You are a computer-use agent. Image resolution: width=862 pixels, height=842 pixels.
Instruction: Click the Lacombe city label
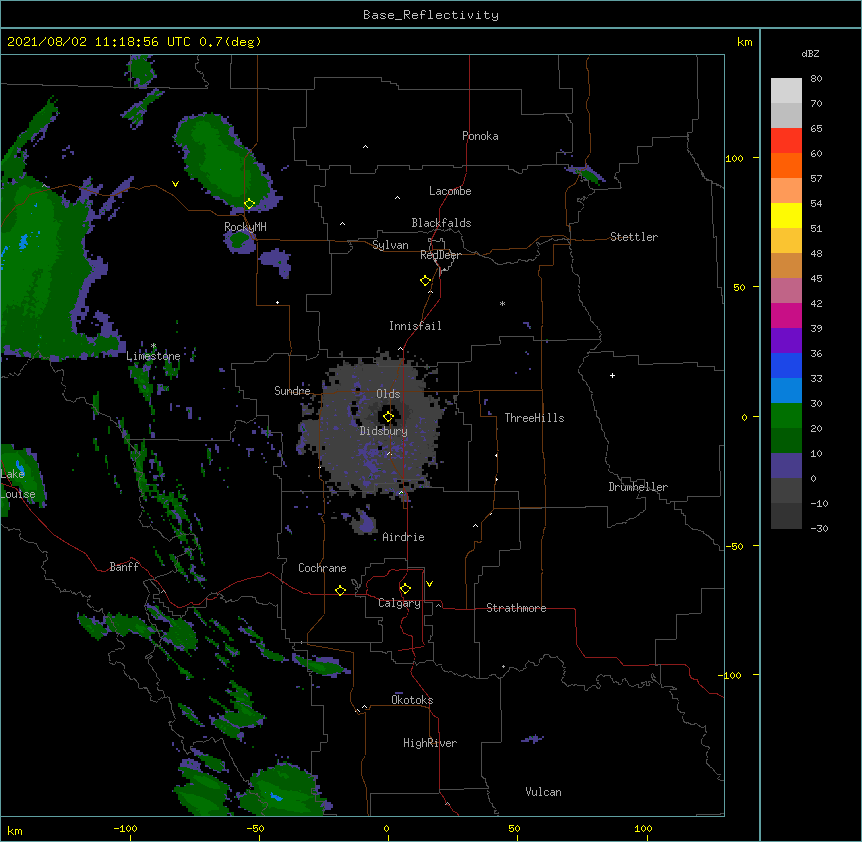point(450,191)
